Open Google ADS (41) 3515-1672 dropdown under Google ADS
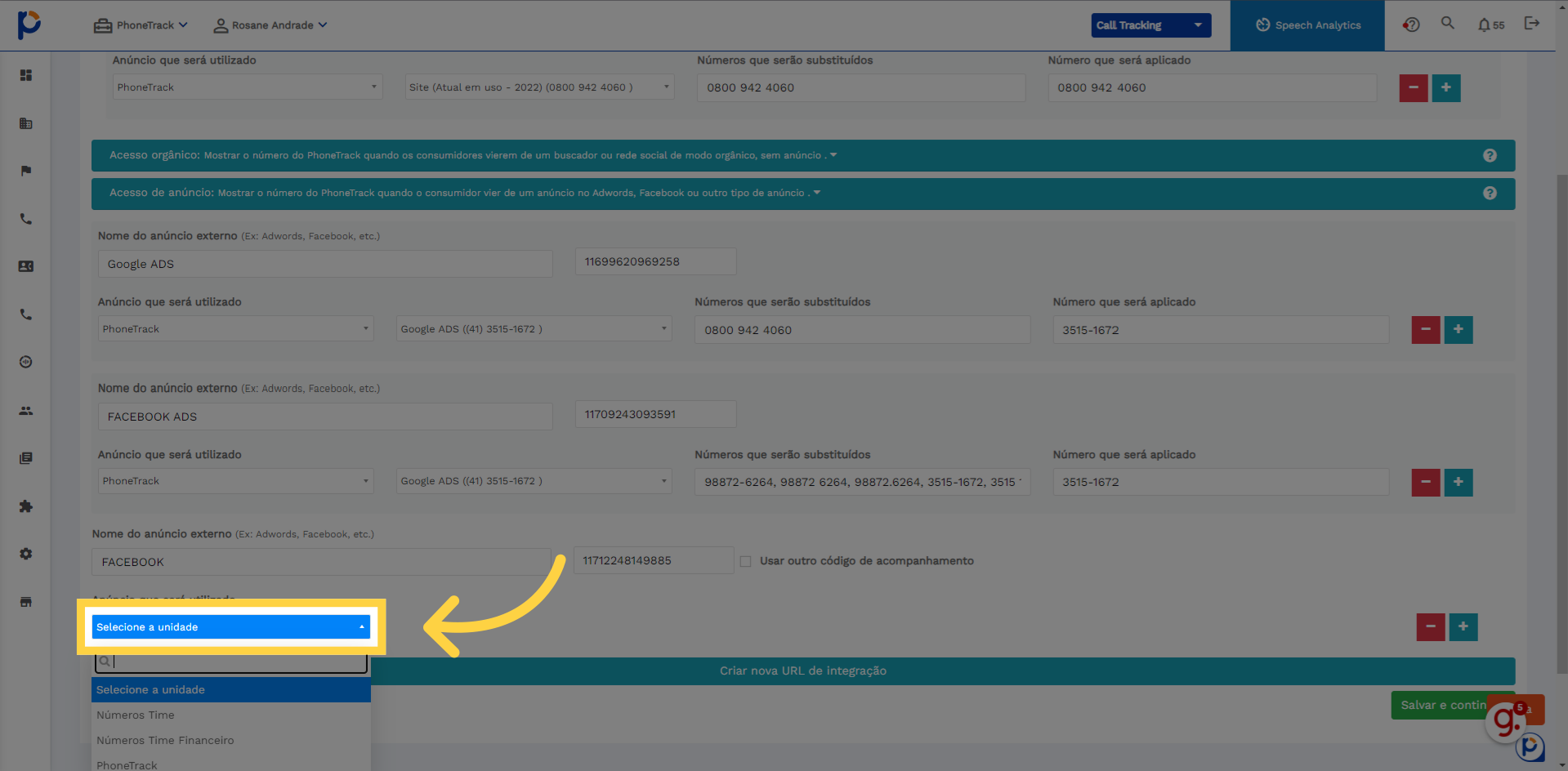Viewport: 1568px width, 771px height. tap(534, 329)
